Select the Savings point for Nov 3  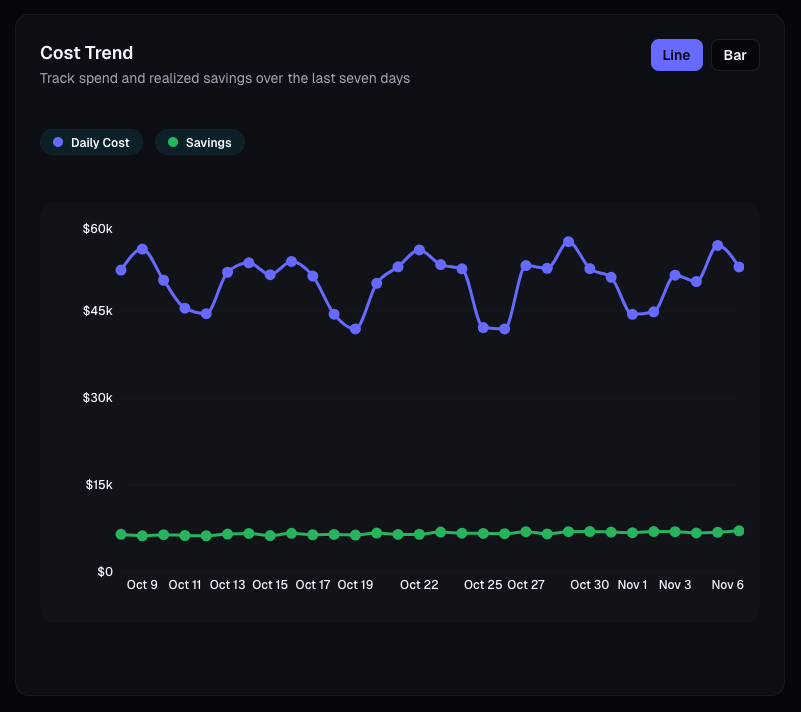[x=675, y=531]
